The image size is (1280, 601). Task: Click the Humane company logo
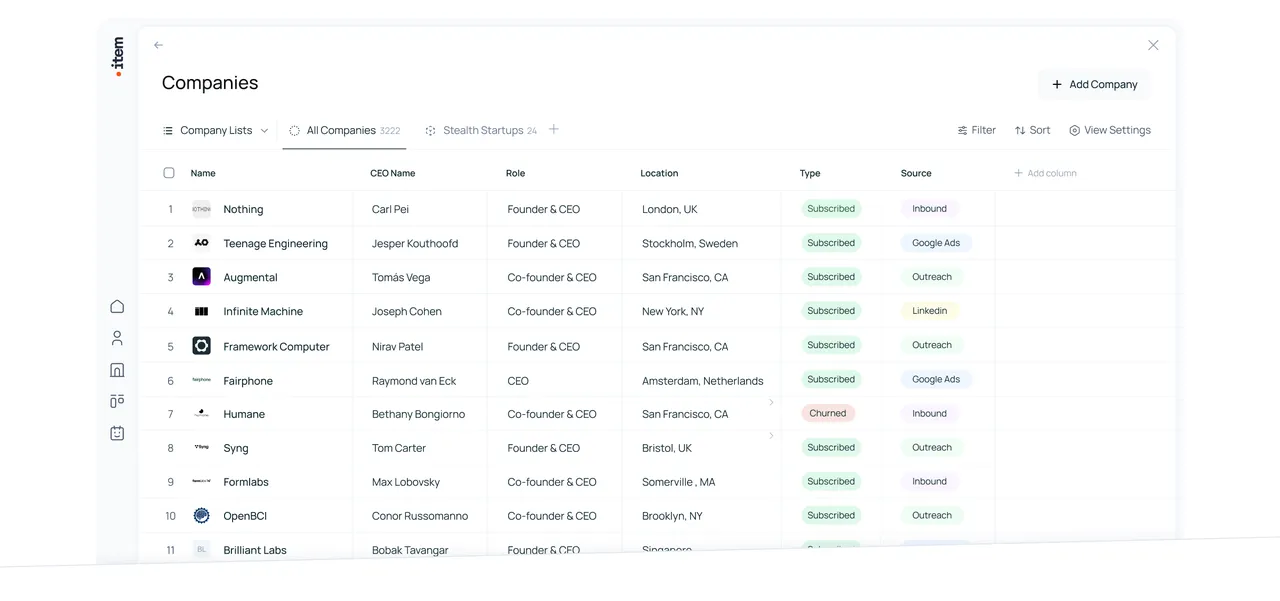click(201, 414)
